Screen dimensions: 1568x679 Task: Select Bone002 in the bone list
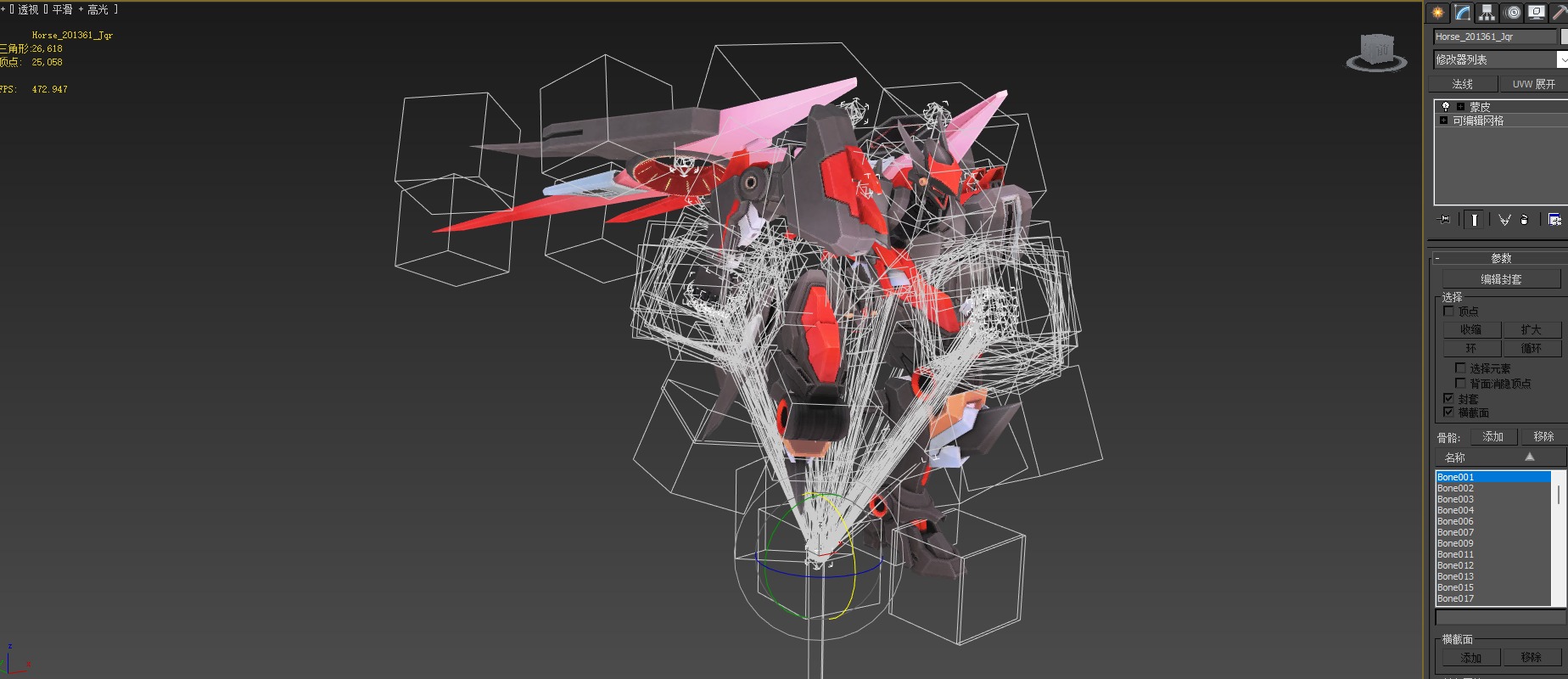pos(1493,488)
